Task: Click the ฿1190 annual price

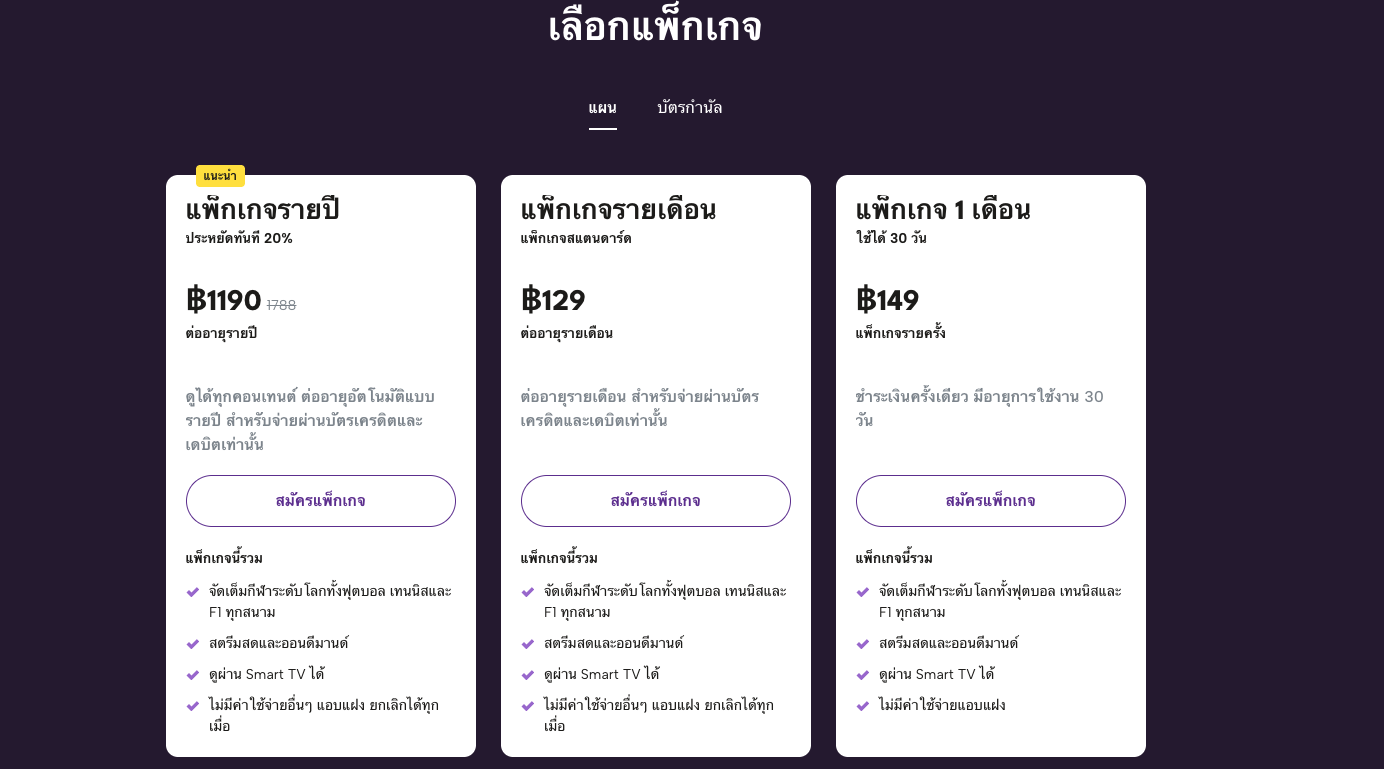Action: (x=224, y=300)
